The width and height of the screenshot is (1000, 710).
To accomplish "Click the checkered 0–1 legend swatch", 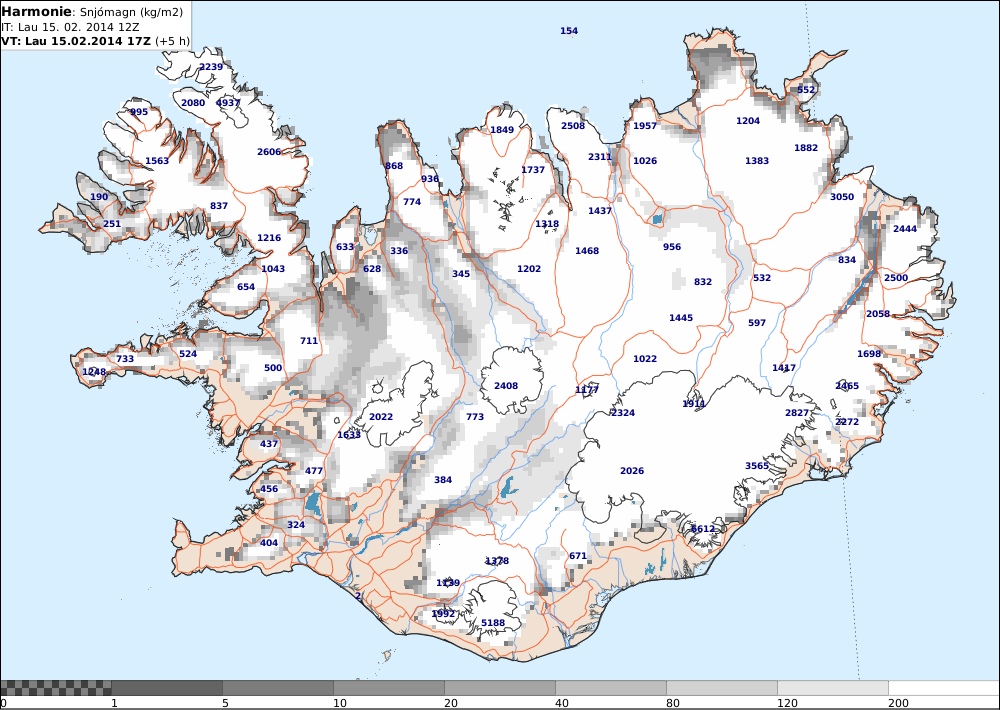I will click(x=55, y=688).
